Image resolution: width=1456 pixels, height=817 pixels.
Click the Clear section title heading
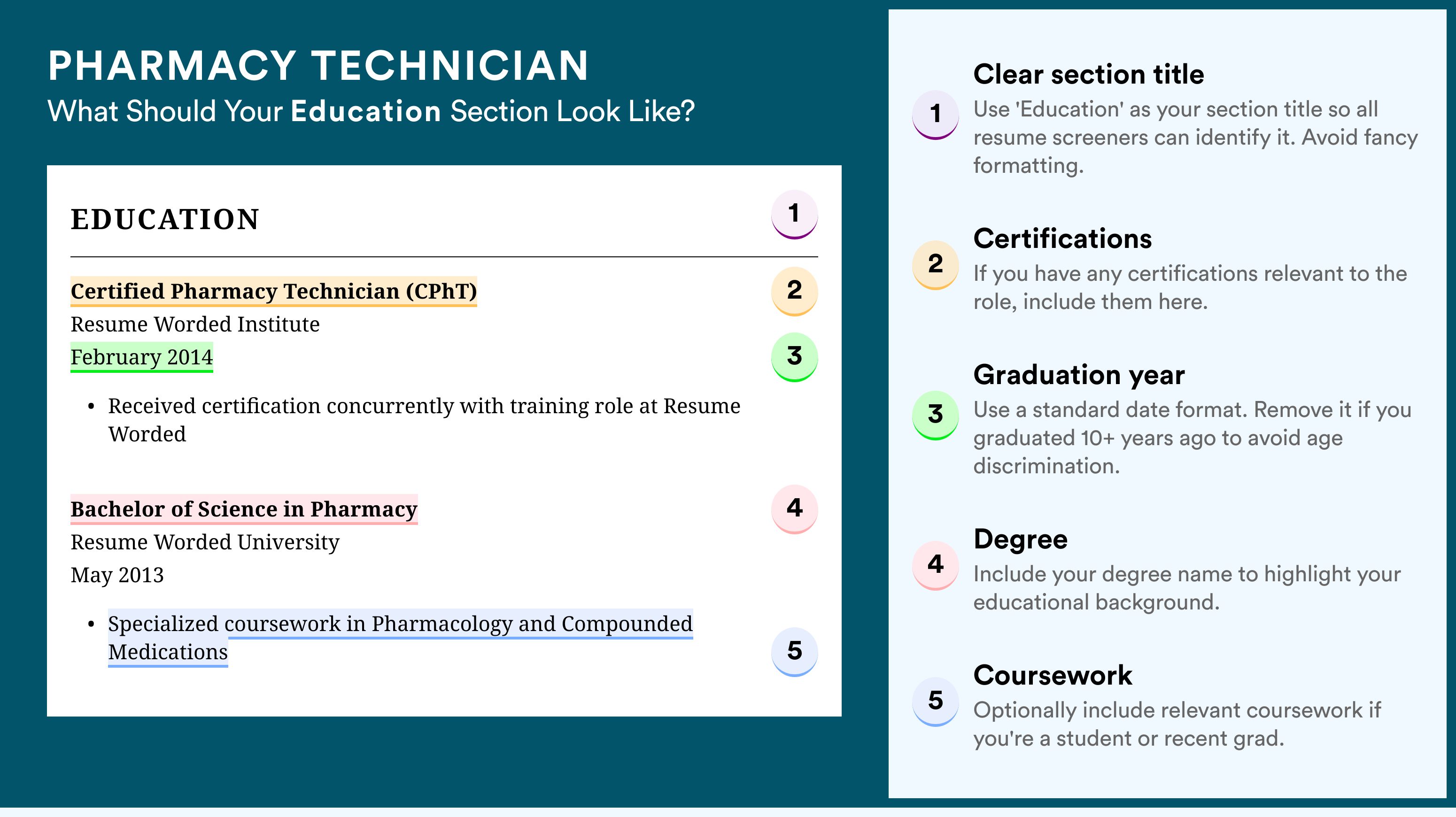click(1089, 74)
